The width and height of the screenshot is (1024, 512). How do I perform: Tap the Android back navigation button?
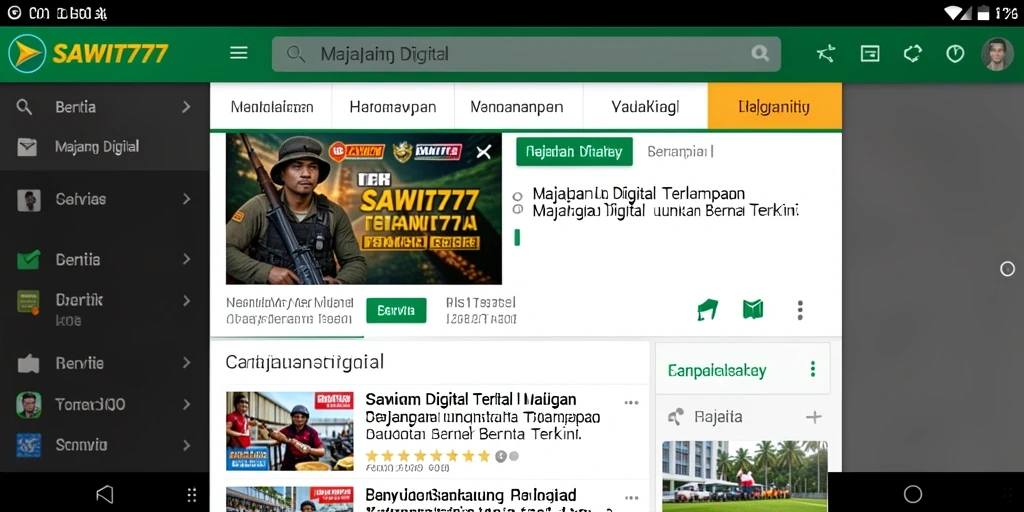click(104, 494)
